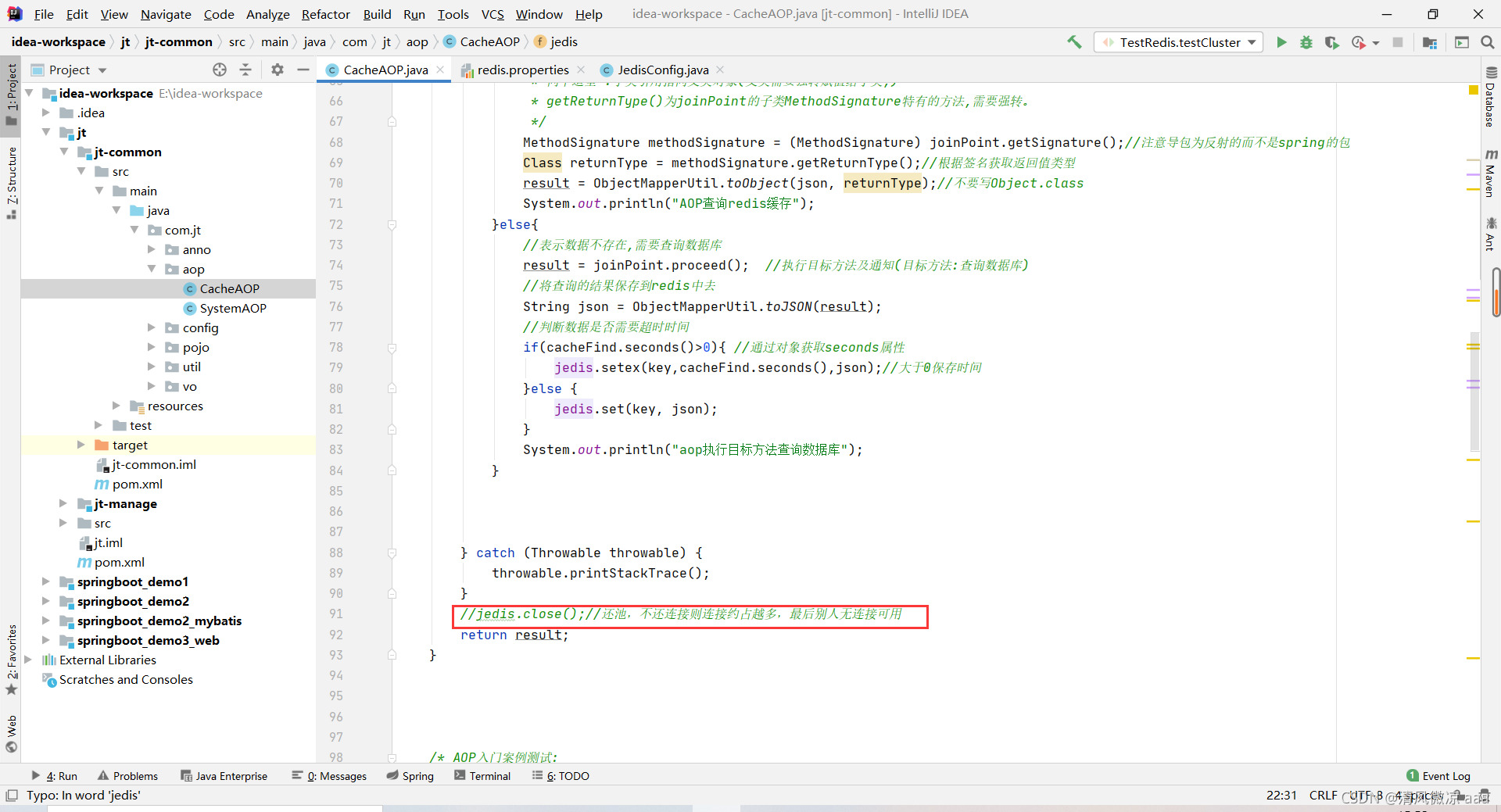
Task: Toggle code fold at line 72
Action: [392, 225]
